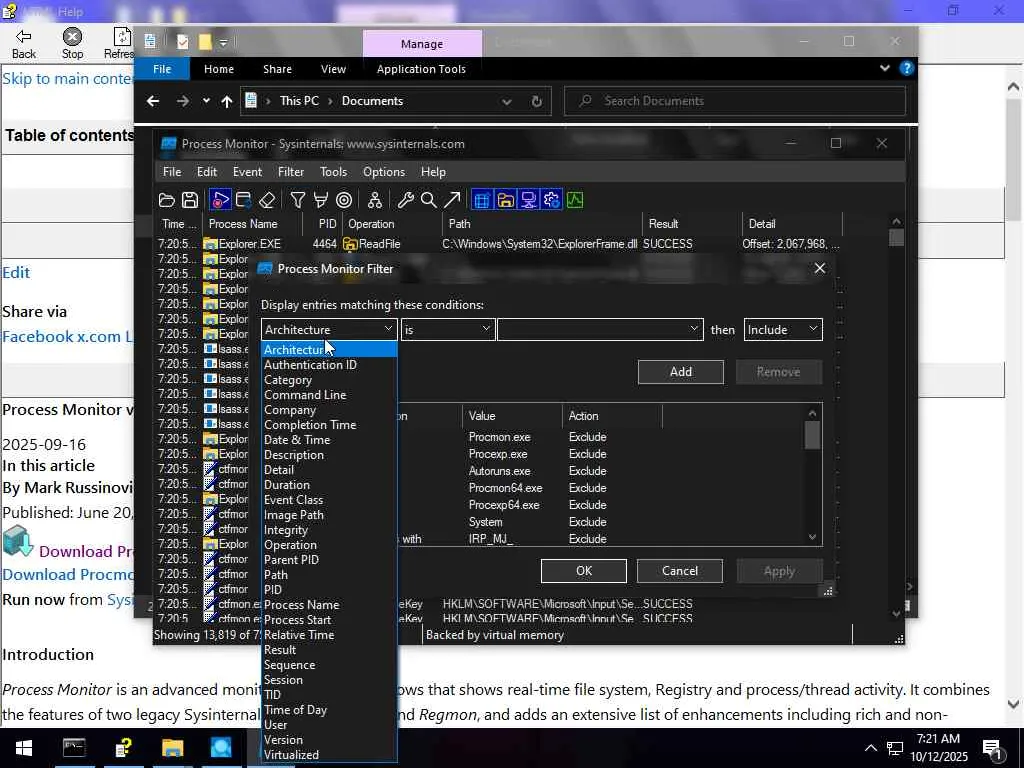Select Operation from the dropdown list

[x=290, y=545]
